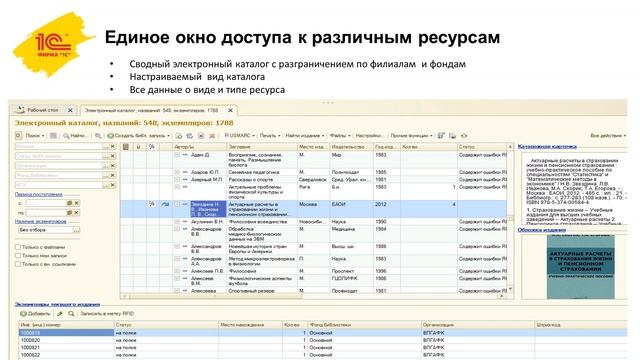Open the Каталожная карточка link
The height and width of the screenshot is (360, 640).
click(x=547, y=146)
